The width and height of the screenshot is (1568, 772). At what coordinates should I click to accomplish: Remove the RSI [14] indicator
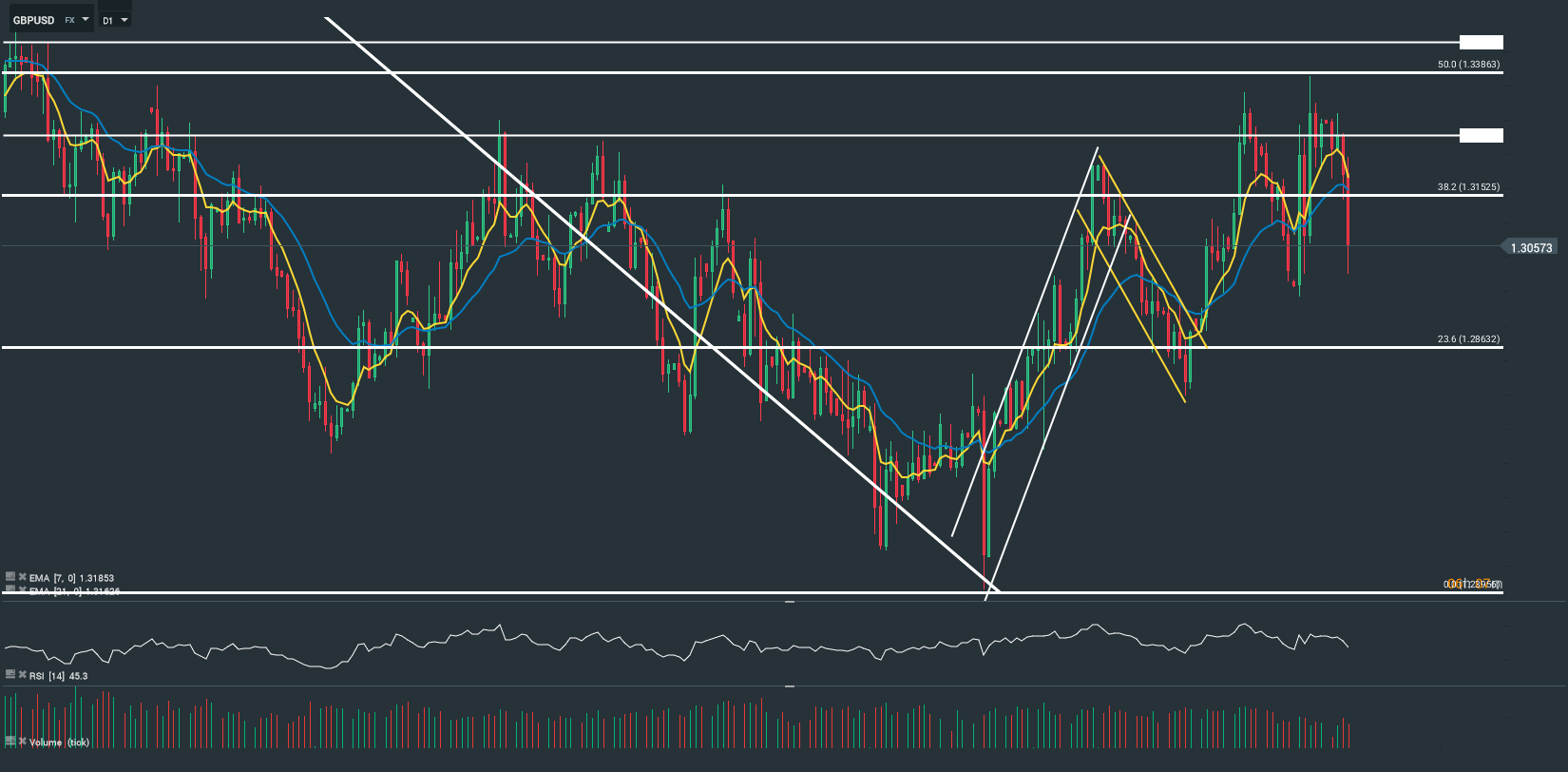pos(22,675)
